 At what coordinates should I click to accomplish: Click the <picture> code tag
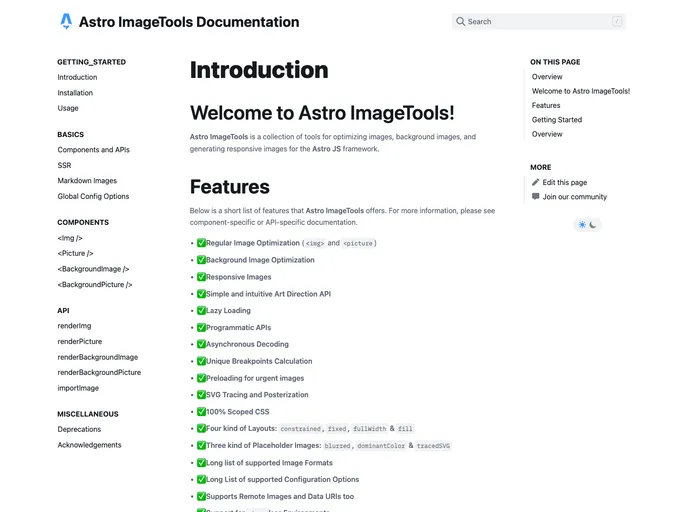click(358, 243)
